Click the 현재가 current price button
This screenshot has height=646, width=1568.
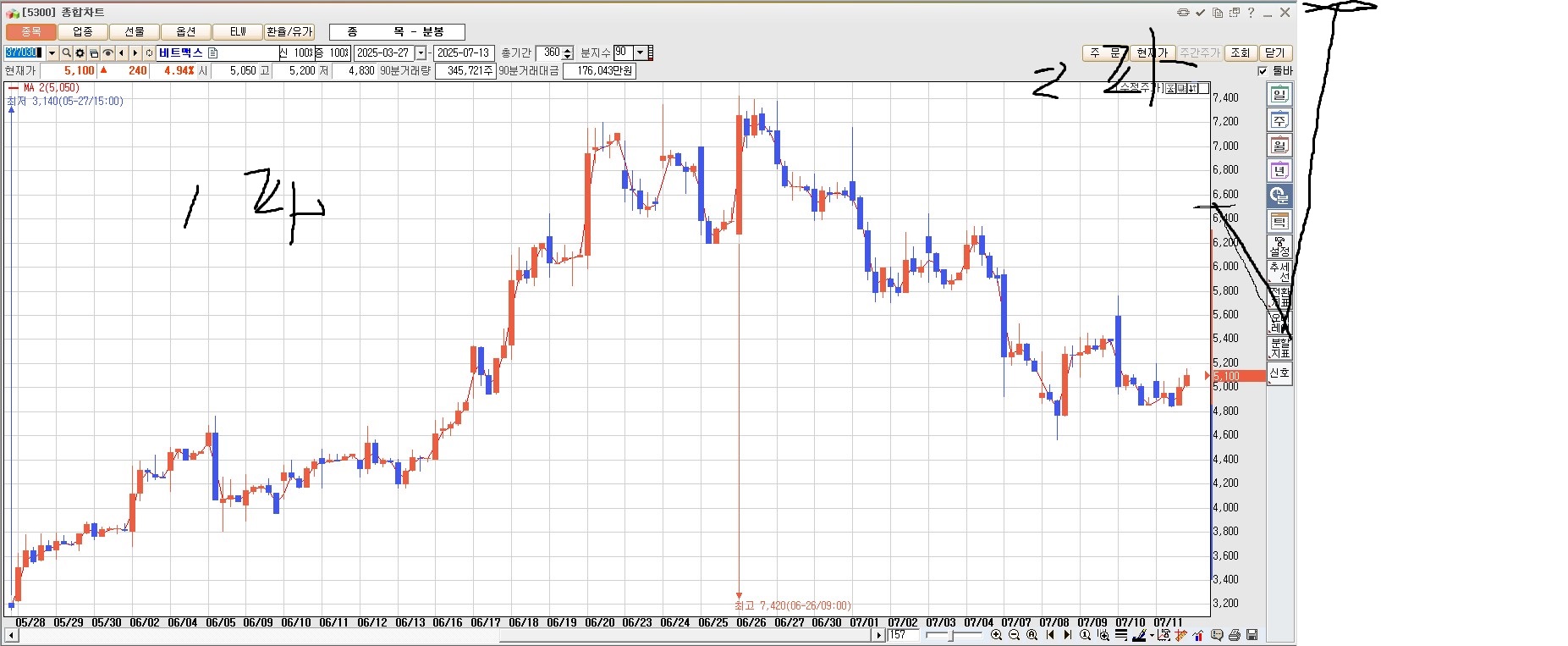tap(1151, 52)
